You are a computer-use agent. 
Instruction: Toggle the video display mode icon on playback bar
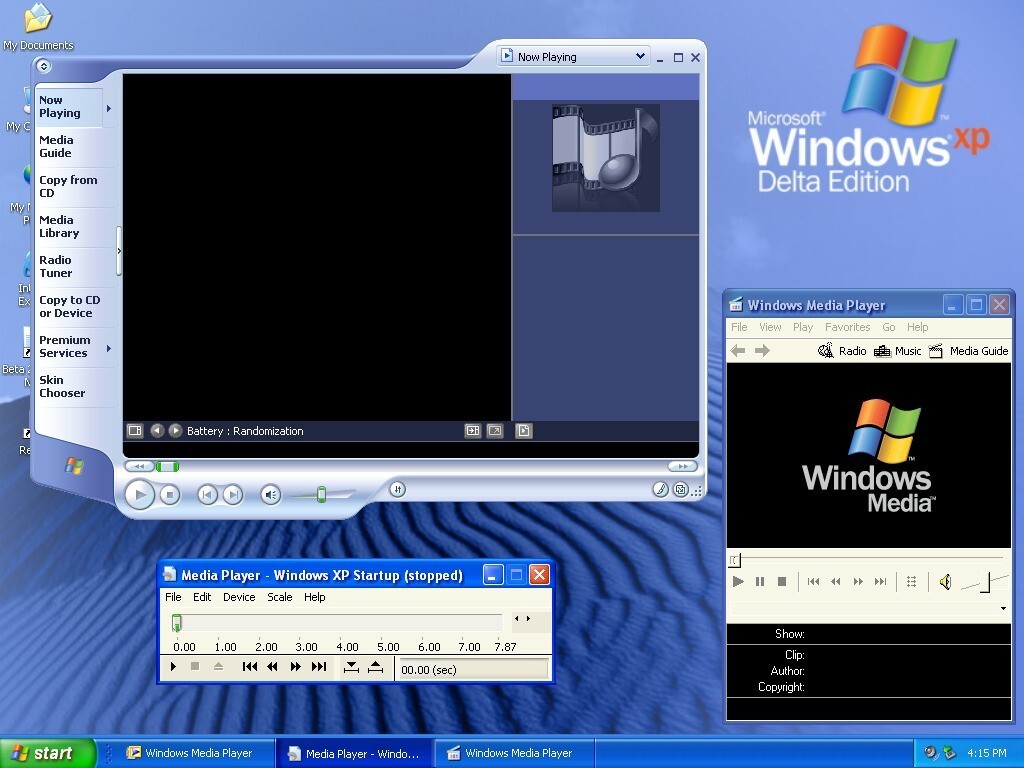[134, 430]
